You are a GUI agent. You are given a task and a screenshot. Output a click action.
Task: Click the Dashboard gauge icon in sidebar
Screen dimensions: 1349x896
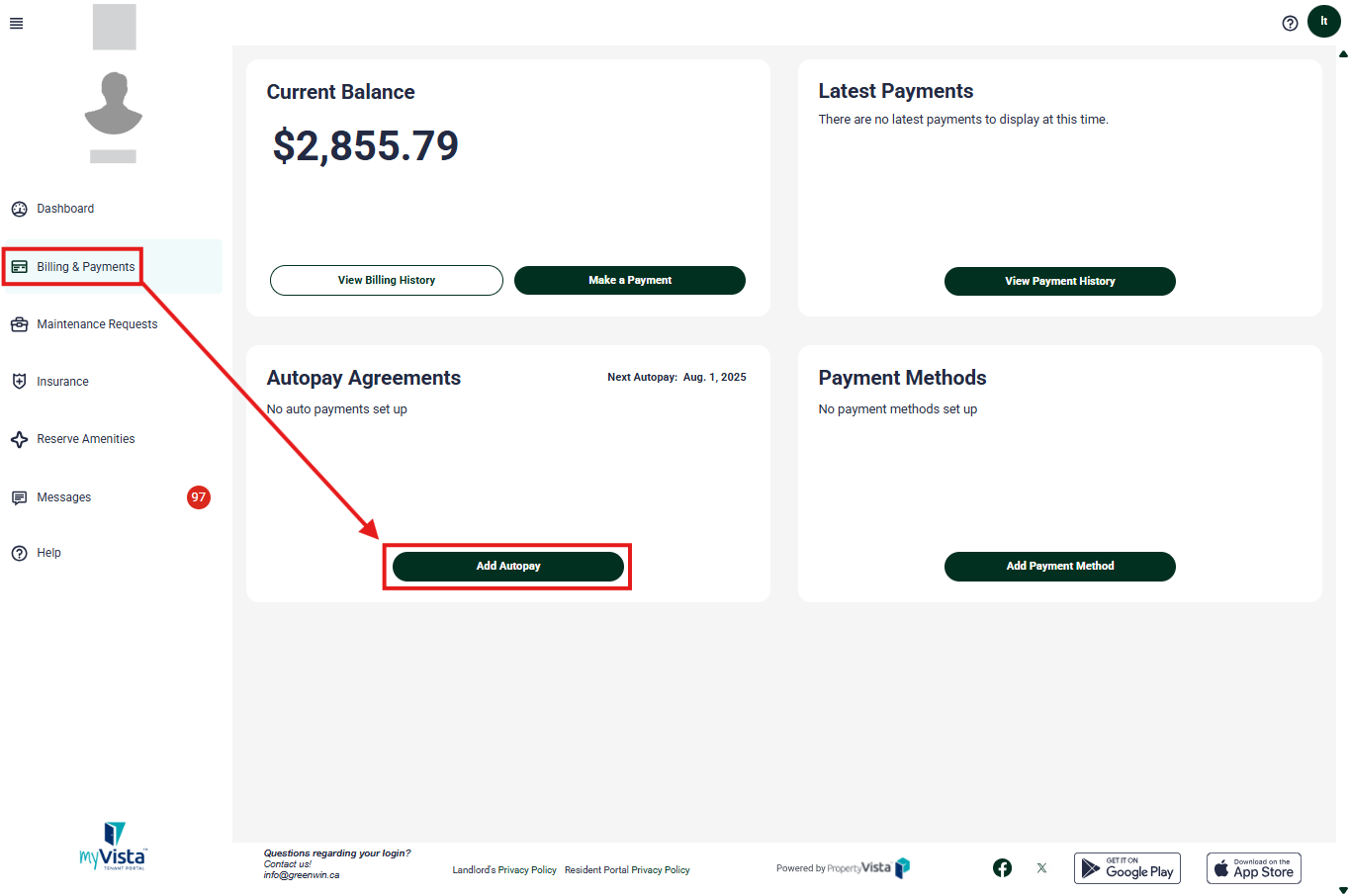(19, 209)
